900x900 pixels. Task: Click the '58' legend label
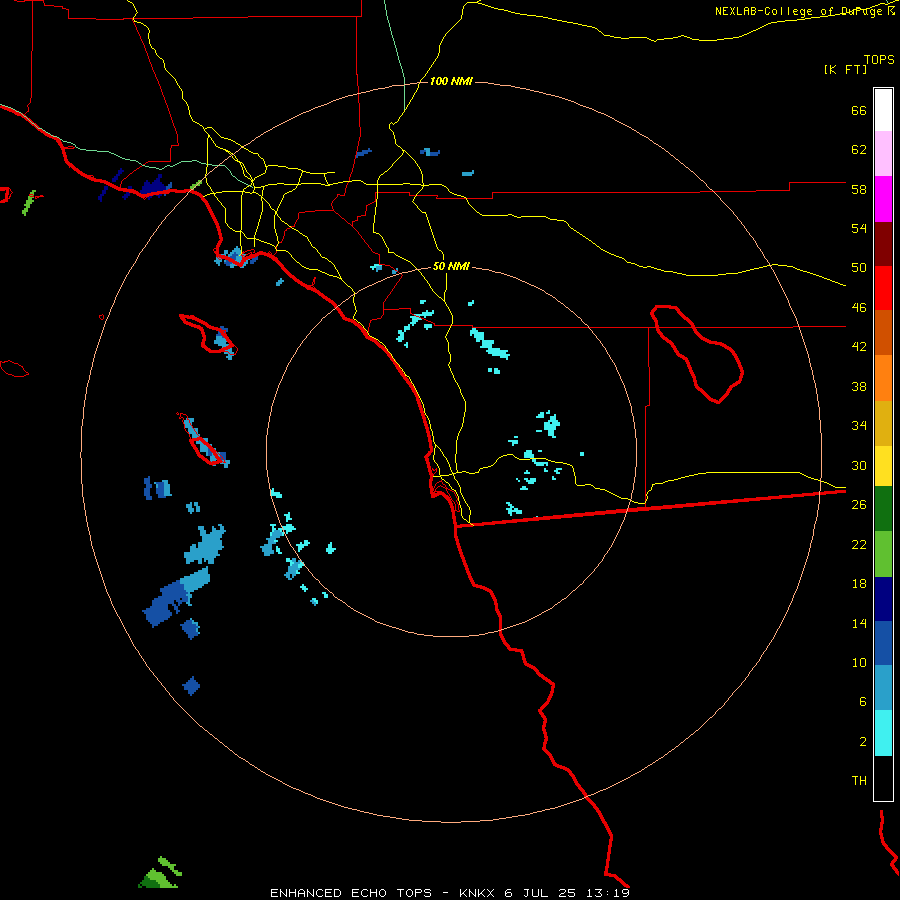(859, 189)
